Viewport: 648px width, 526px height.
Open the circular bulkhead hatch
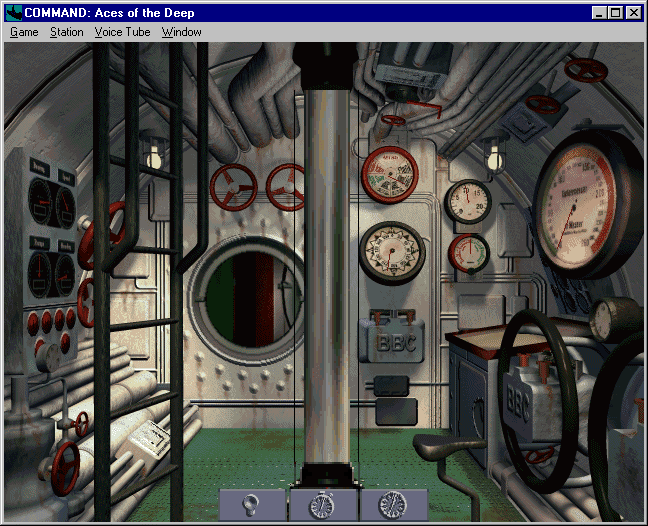[x=246, y=296]
